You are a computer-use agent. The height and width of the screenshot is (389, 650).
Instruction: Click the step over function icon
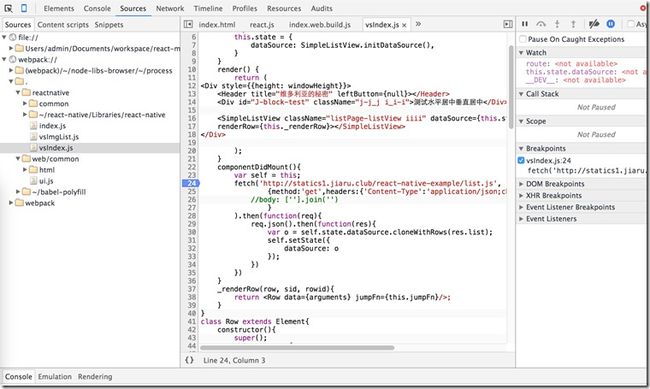point(541,24)
